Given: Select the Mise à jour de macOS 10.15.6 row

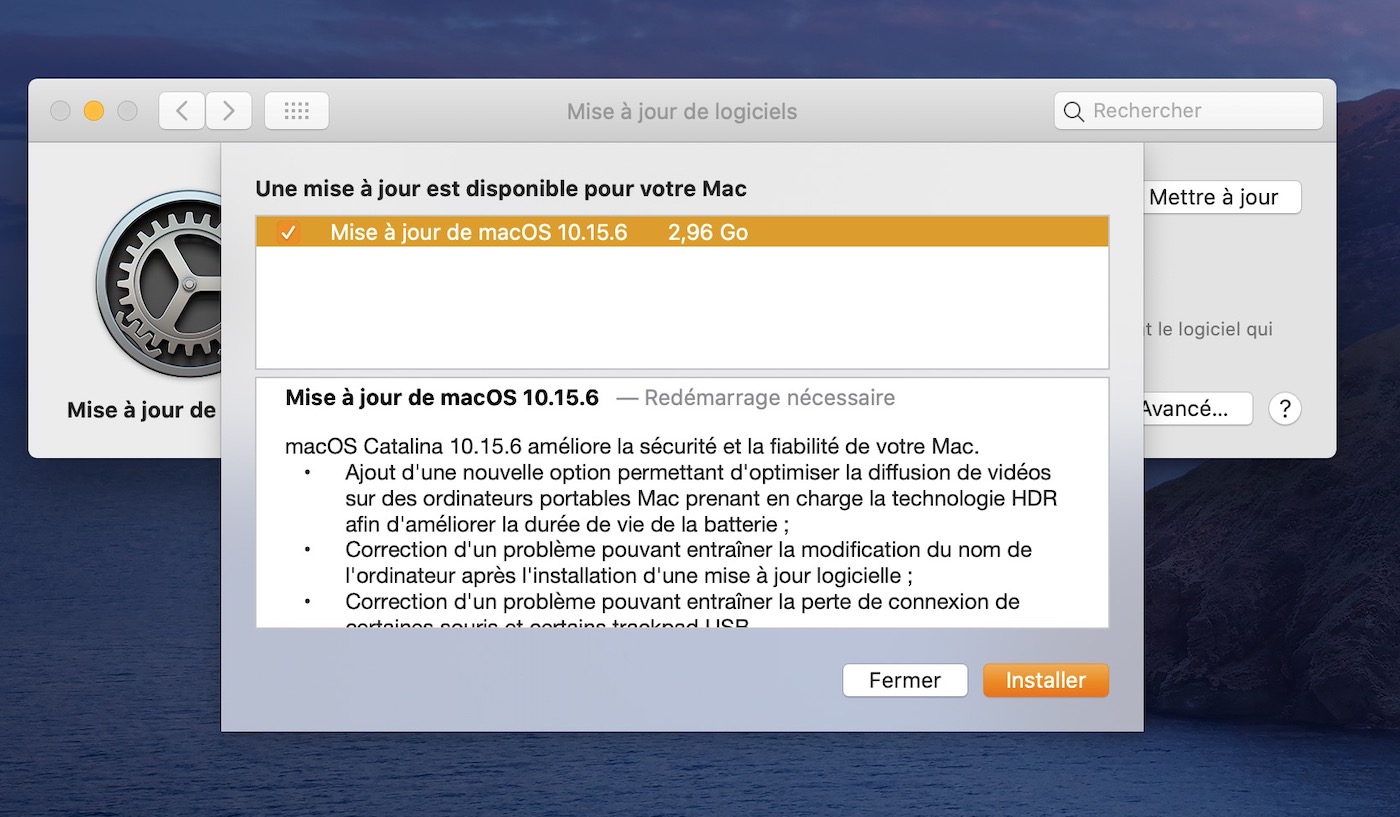Looking at the screenshot, I should (x=682, y=232).
